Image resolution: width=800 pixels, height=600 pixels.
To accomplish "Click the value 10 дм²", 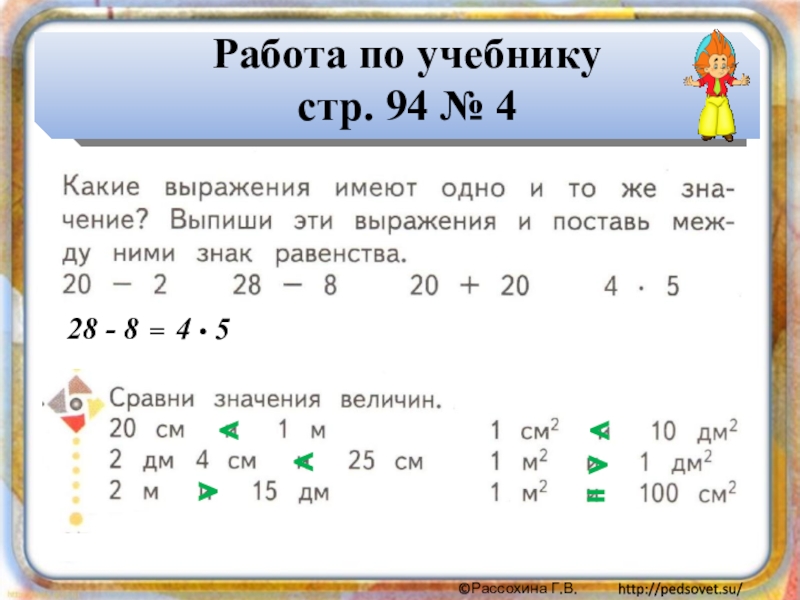I will (694, 431).
